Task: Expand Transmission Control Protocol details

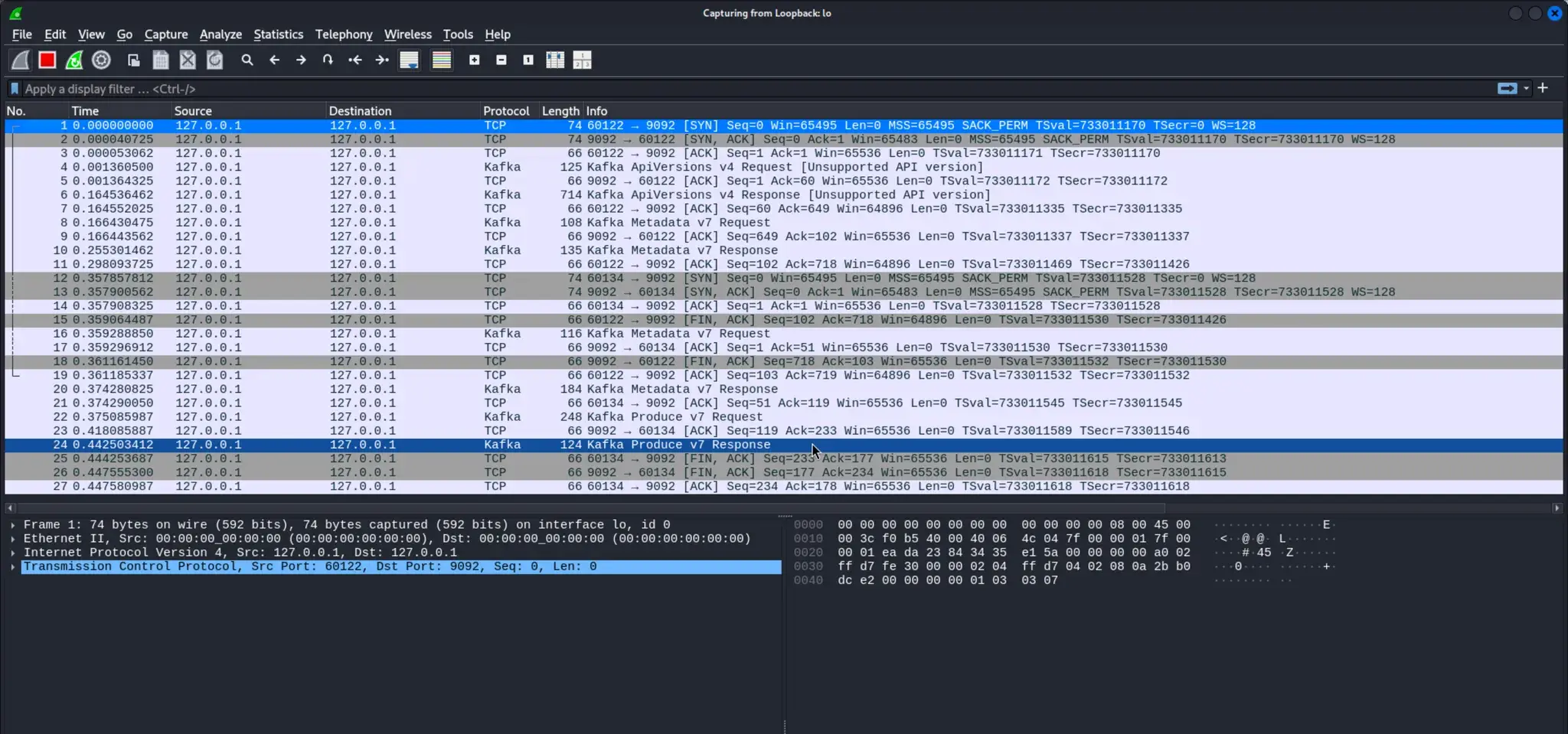Action: pos(13,567)
